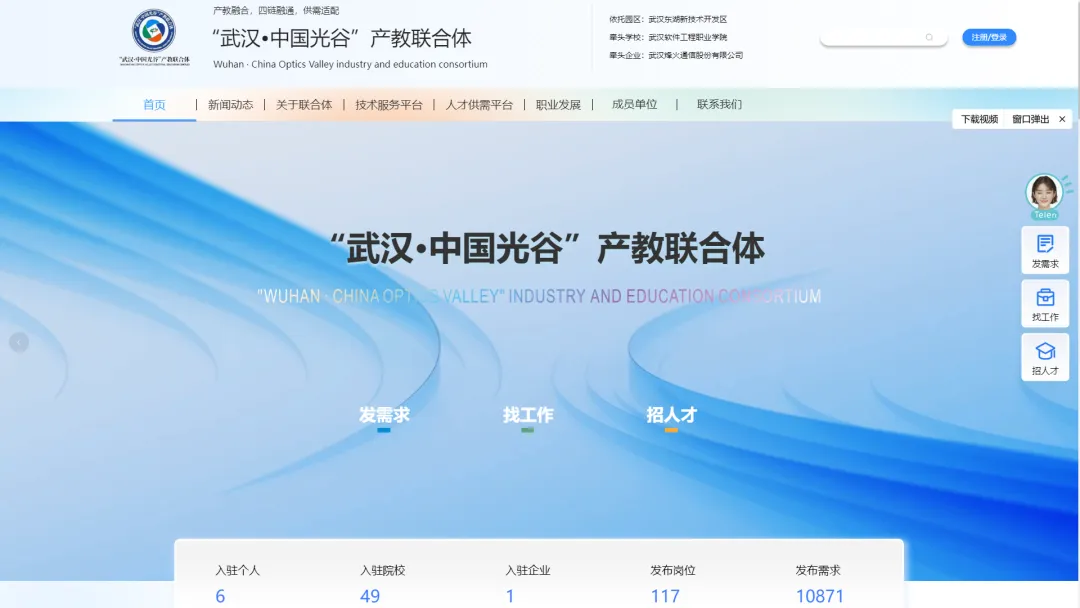Click the 找工作 banner link
Screen dimensions: 1080x608
click(x=528, y=415)
